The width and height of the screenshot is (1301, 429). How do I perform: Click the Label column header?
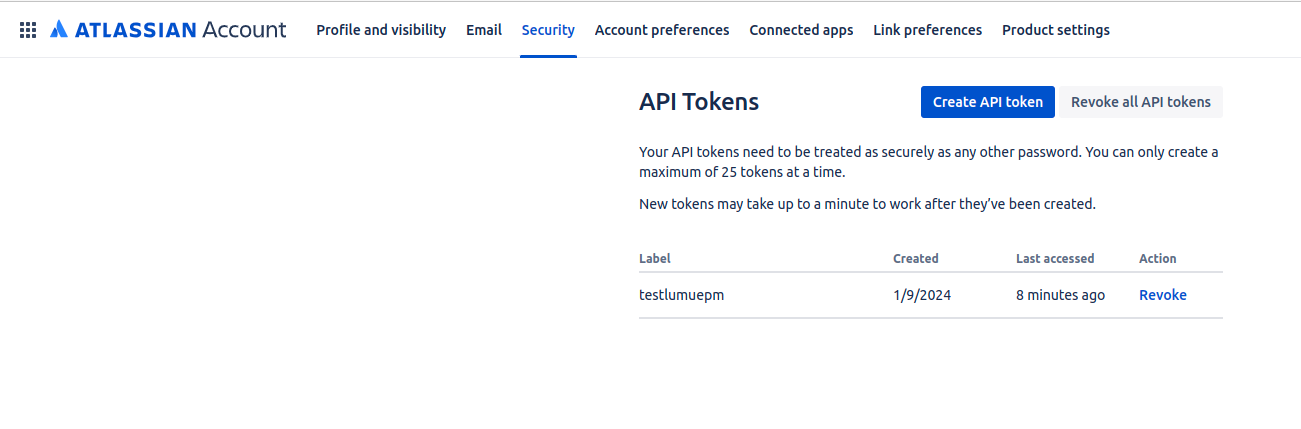click(x=655, y=258)
